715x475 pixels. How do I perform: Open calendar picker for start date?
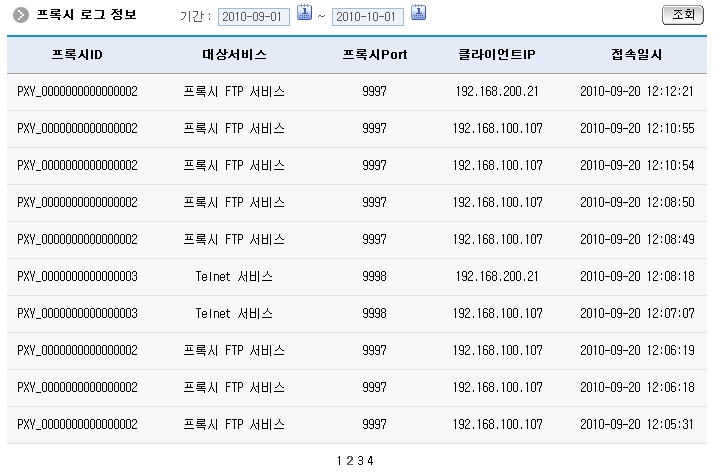(x=304, y=13)
